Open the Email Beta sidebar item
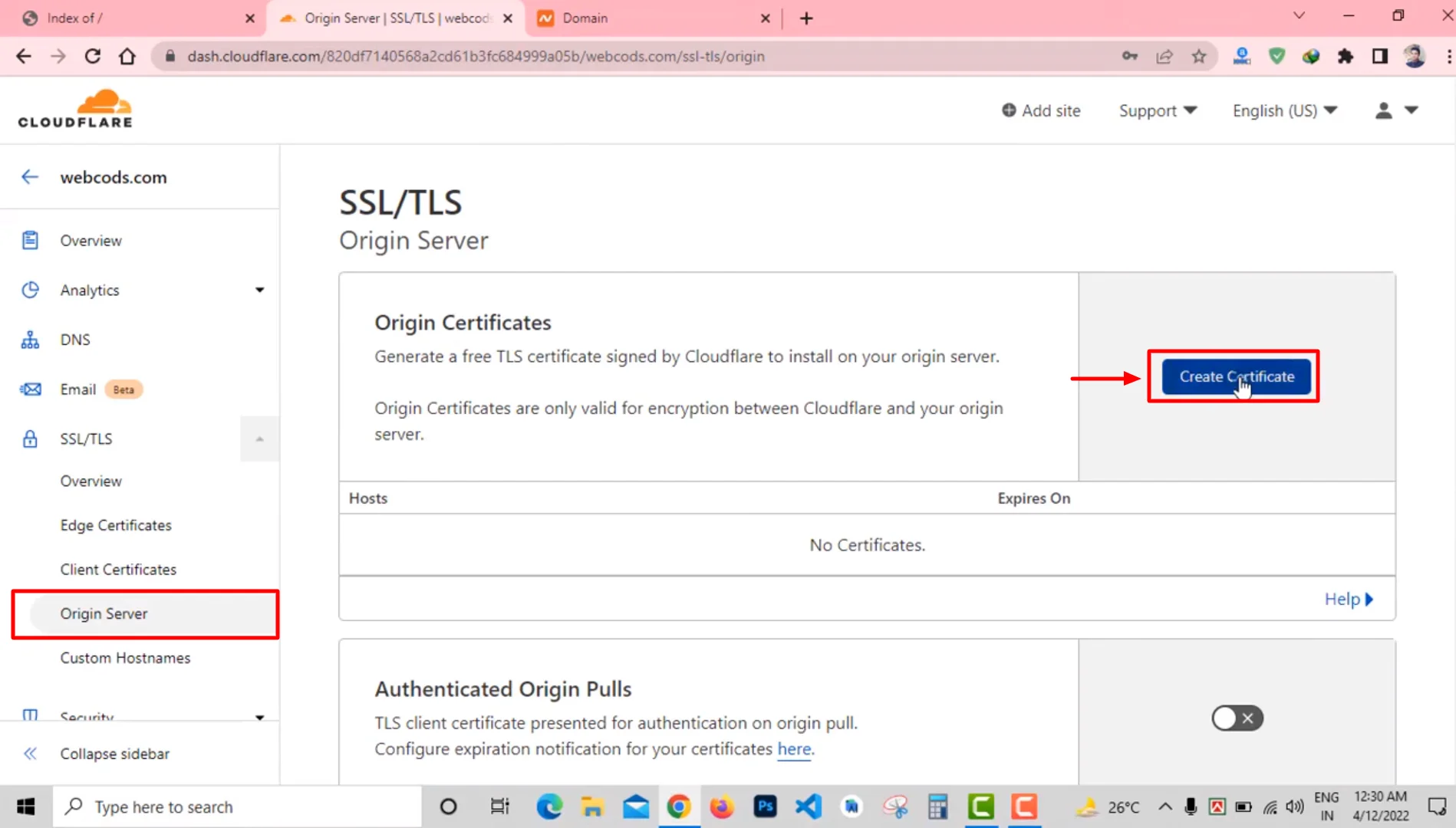The width and height of the screenshot is (1456, 828). point(101,389)
